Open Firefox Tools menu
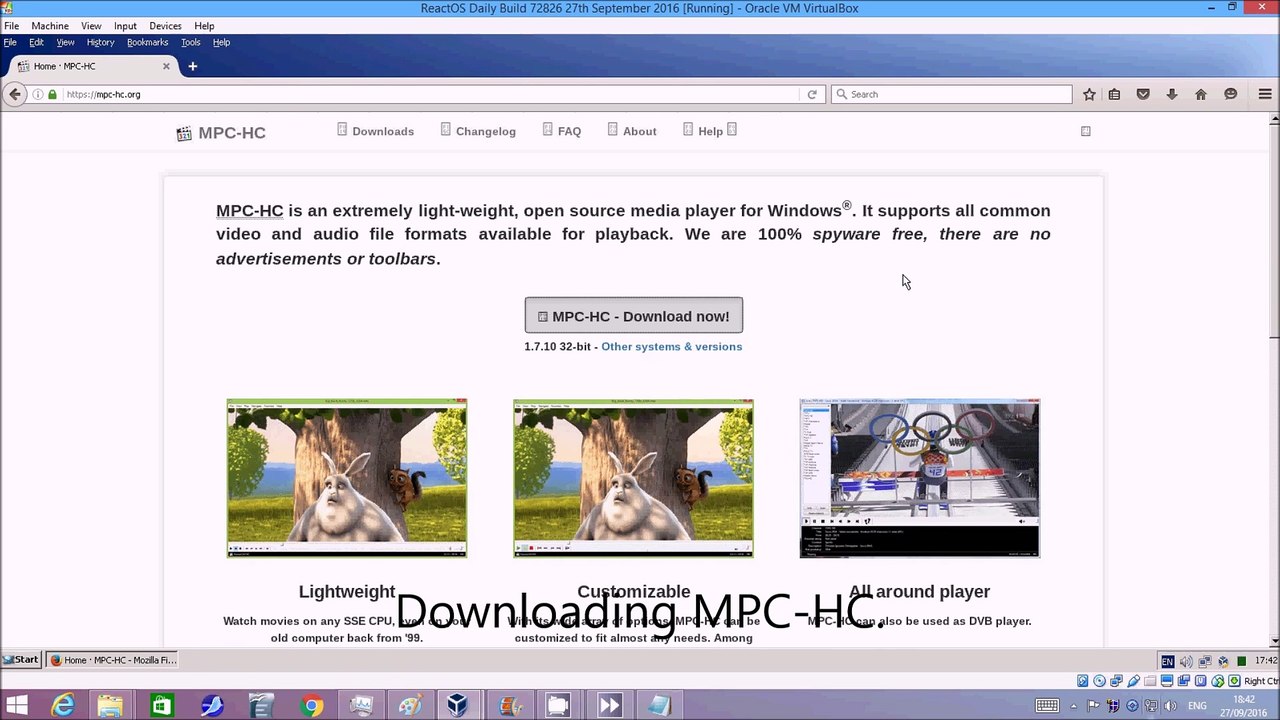This screenshot has height=720, width=1280. (x=190, y=42)
